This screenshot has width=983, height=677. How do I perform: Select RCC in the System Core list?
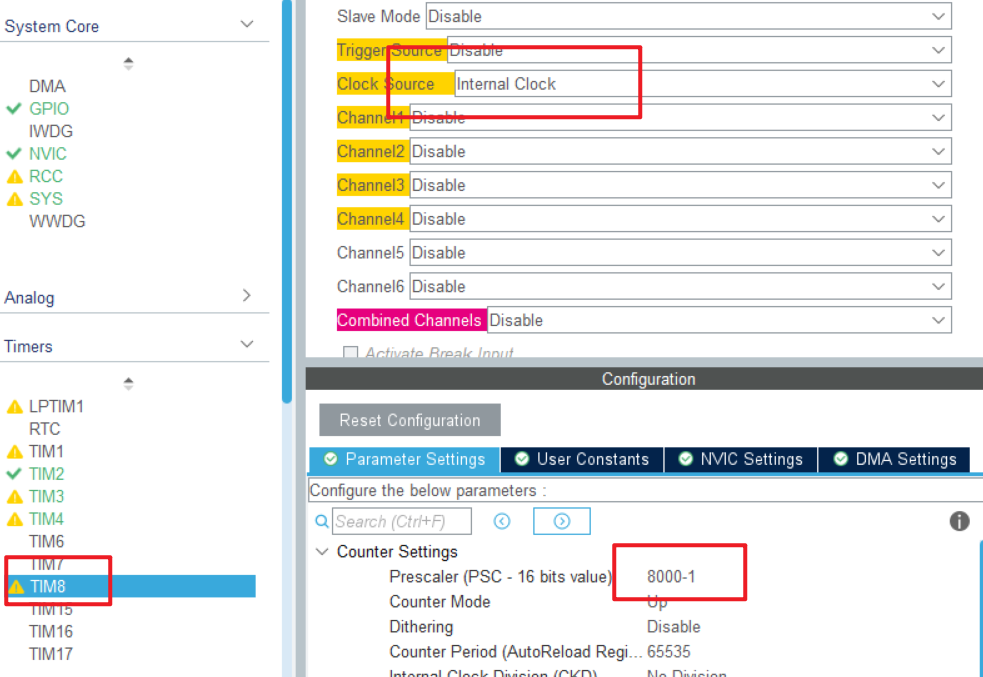(x=46, y=176)
